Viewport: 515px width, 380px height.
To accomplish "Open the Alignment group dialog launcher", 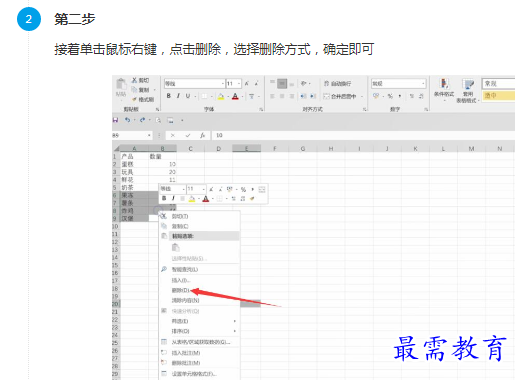I will 365,109.
